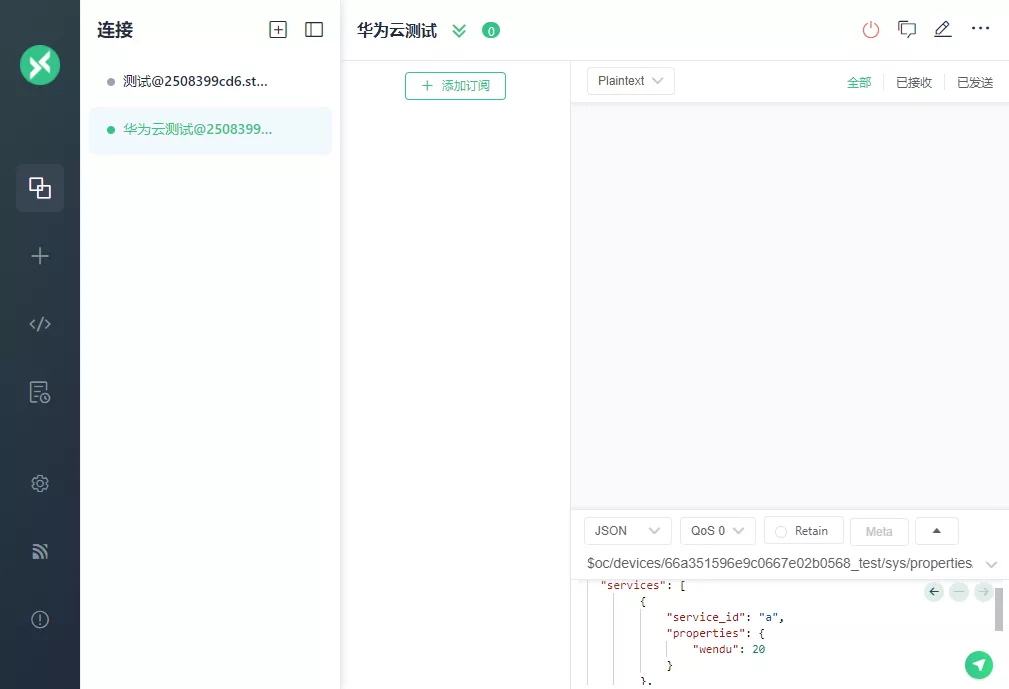Open settings gear in left sidebar
1009x689 pixels.
tap(40, 484)
